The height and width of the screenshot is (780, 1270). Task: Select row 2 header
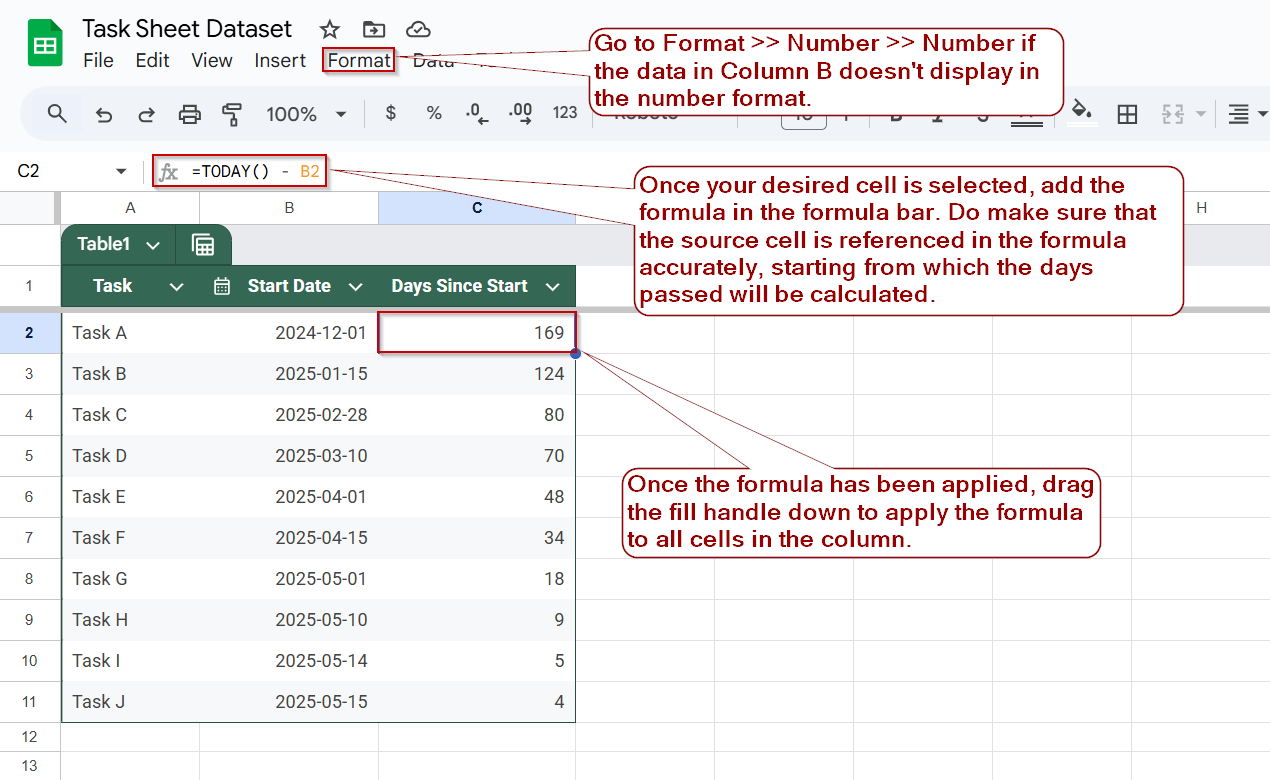30,333
